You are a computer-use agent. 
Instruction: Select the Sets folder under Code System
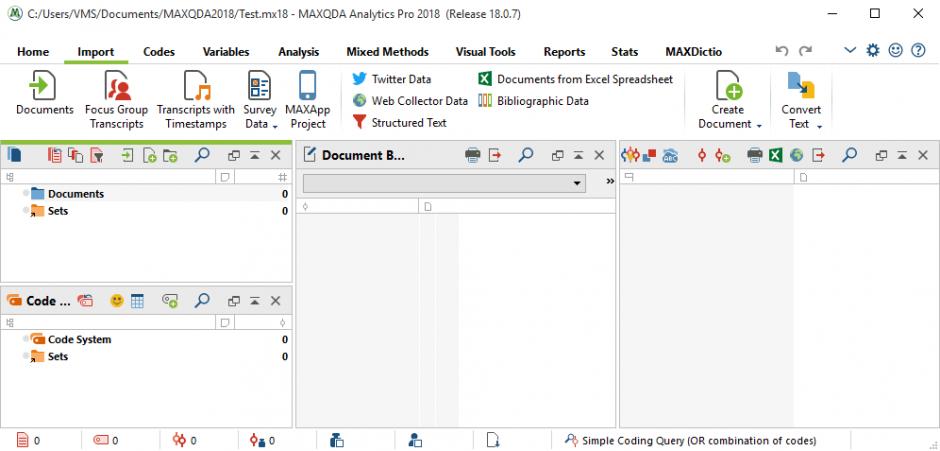(x=58, y=356)
